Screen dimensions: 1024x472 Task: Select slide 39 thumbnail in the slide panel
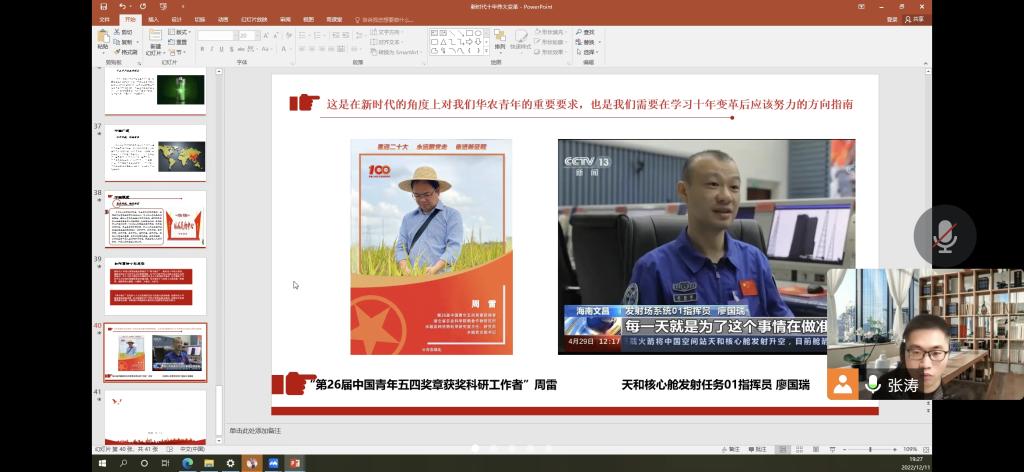click(x=156, y=285)
